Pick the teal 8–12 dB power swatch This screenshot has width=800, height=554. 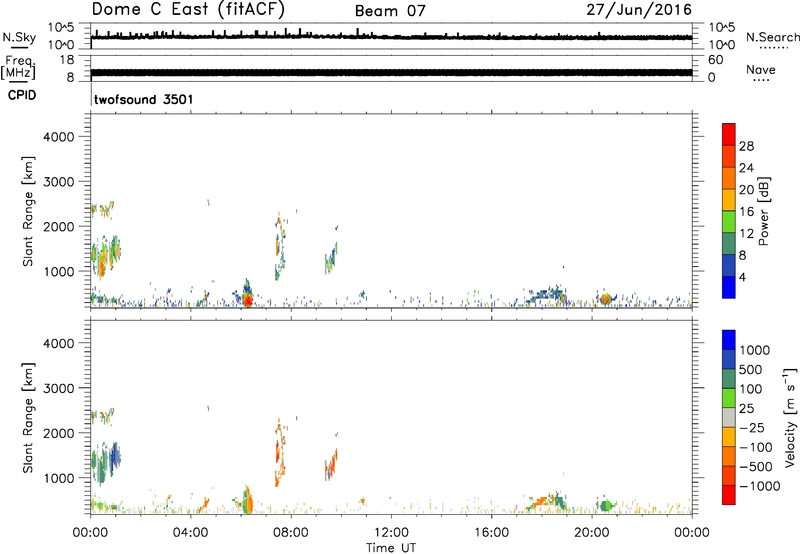point(729,243)
